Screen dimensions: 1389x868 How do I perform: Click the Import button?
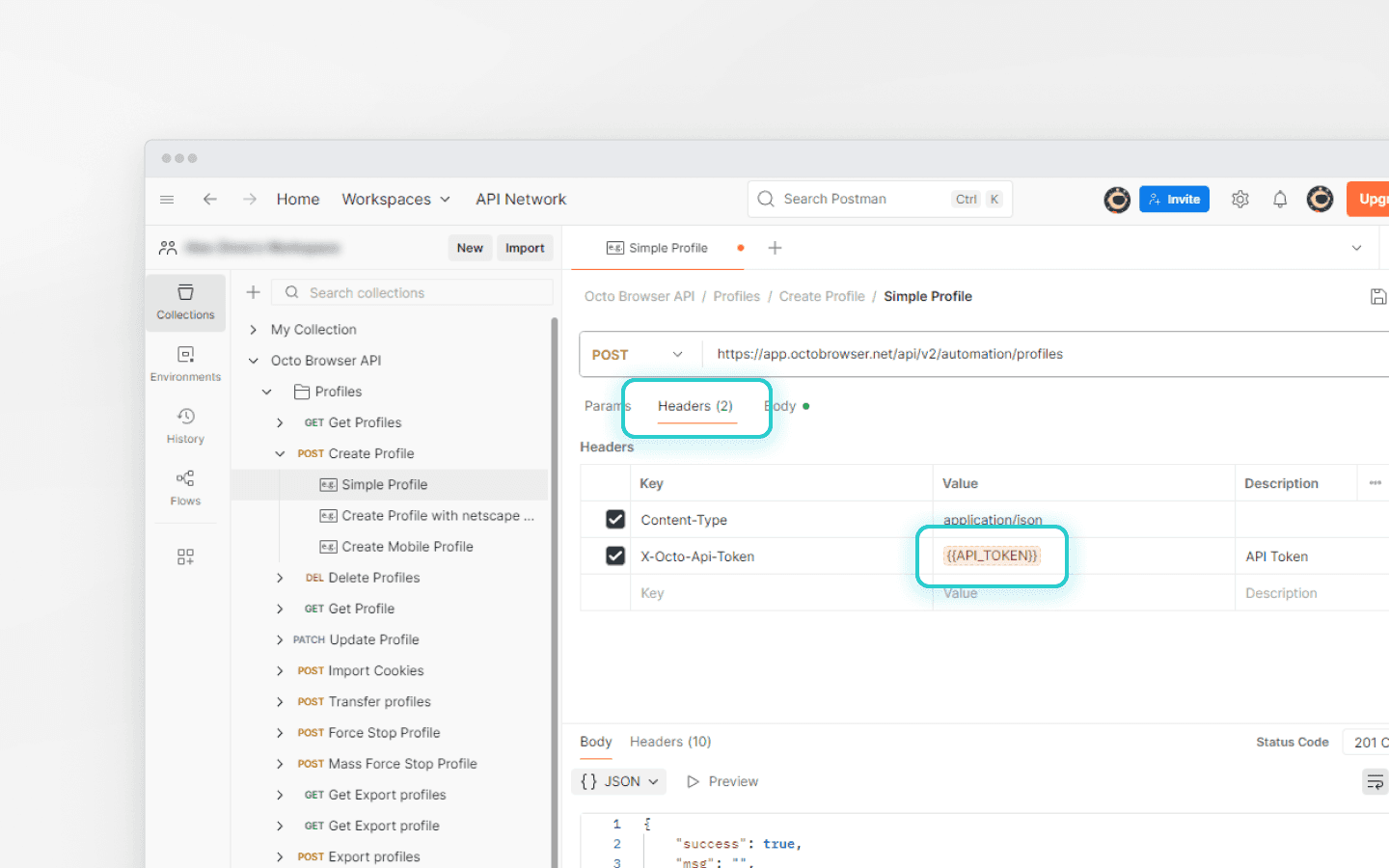[x=525, y=248]
